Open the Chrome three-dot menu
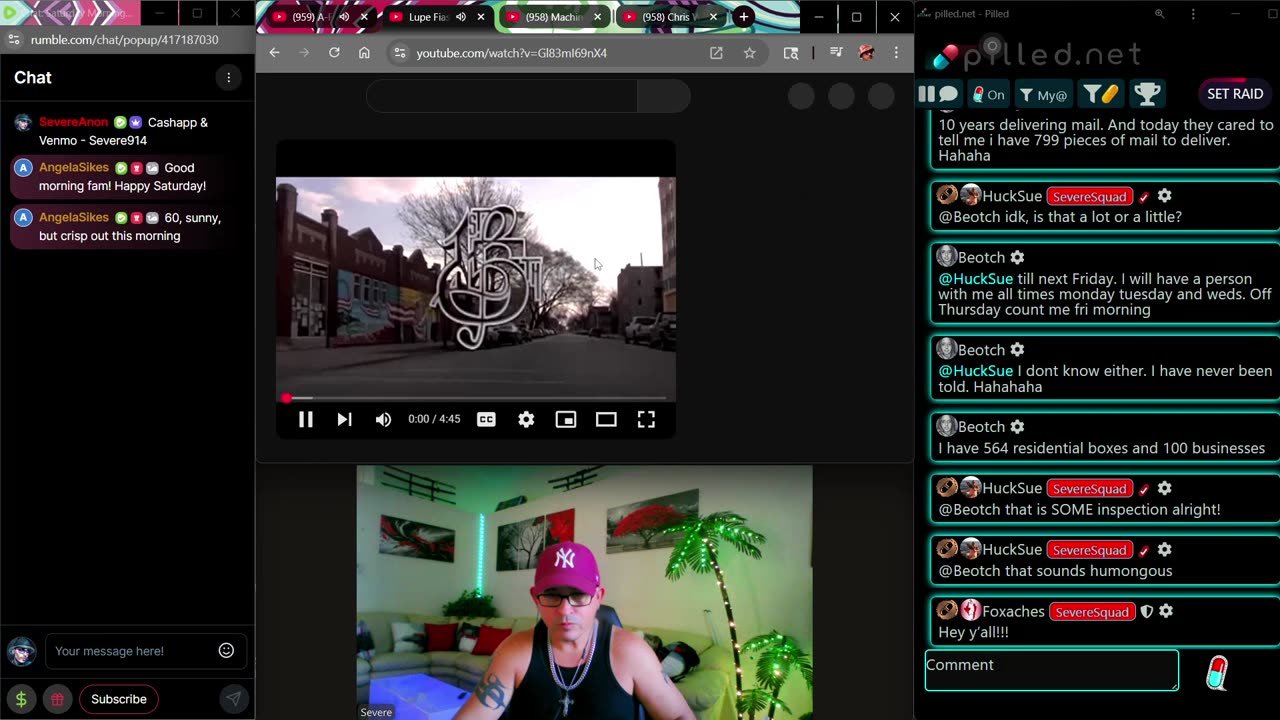 point(896,53)
